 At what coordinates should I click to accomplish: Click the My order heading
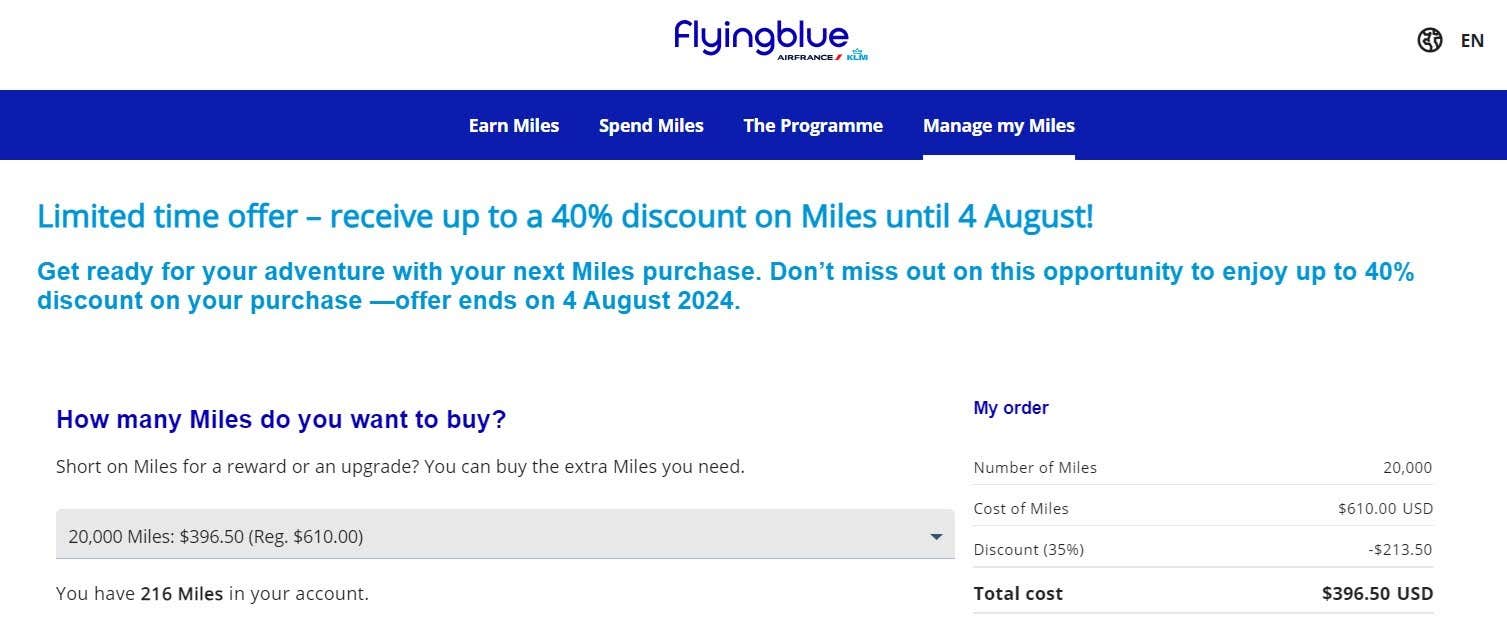1011,408
